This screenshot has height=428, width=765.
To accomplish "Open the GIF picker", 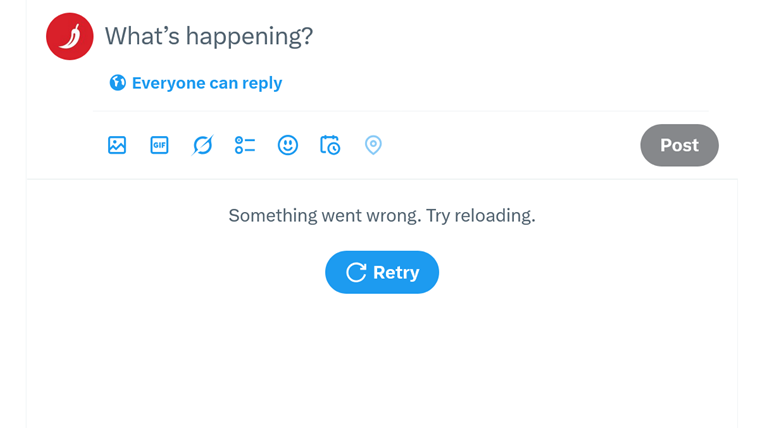I will 159,145.
